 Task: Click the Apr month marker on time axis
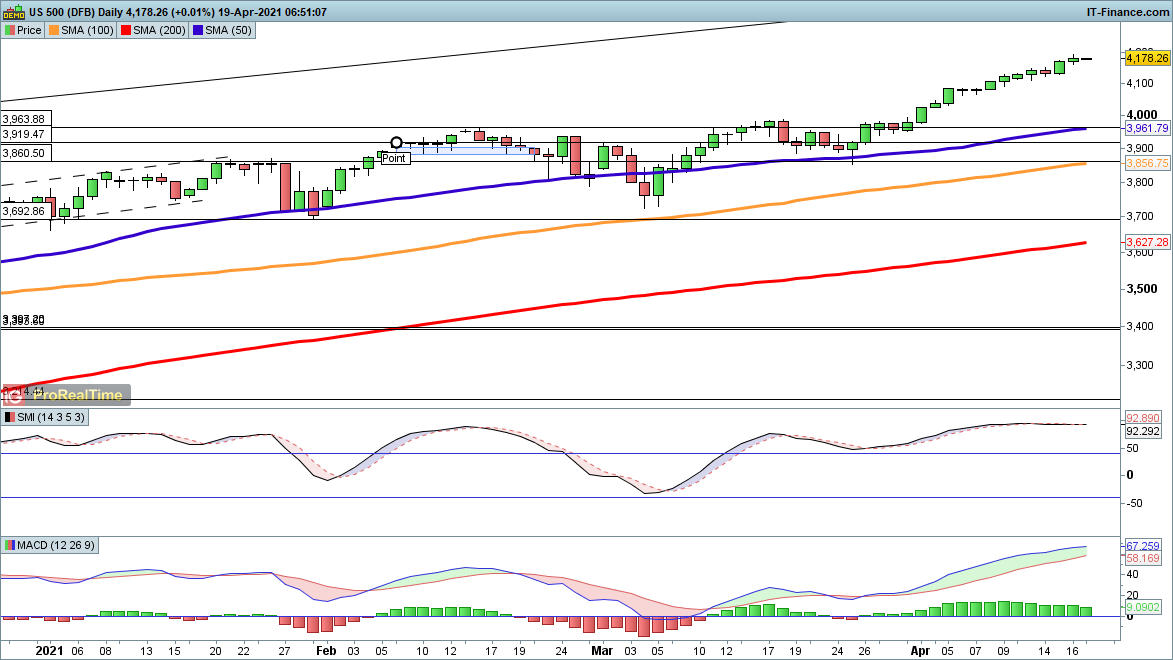pyautogui.click(x=919, y=649)
